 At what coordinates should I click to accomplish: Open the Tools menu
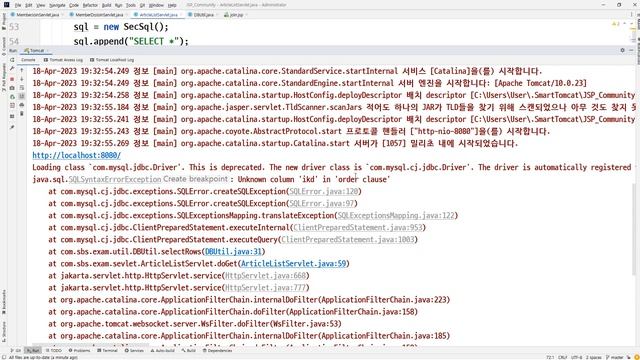click(131, 5)
